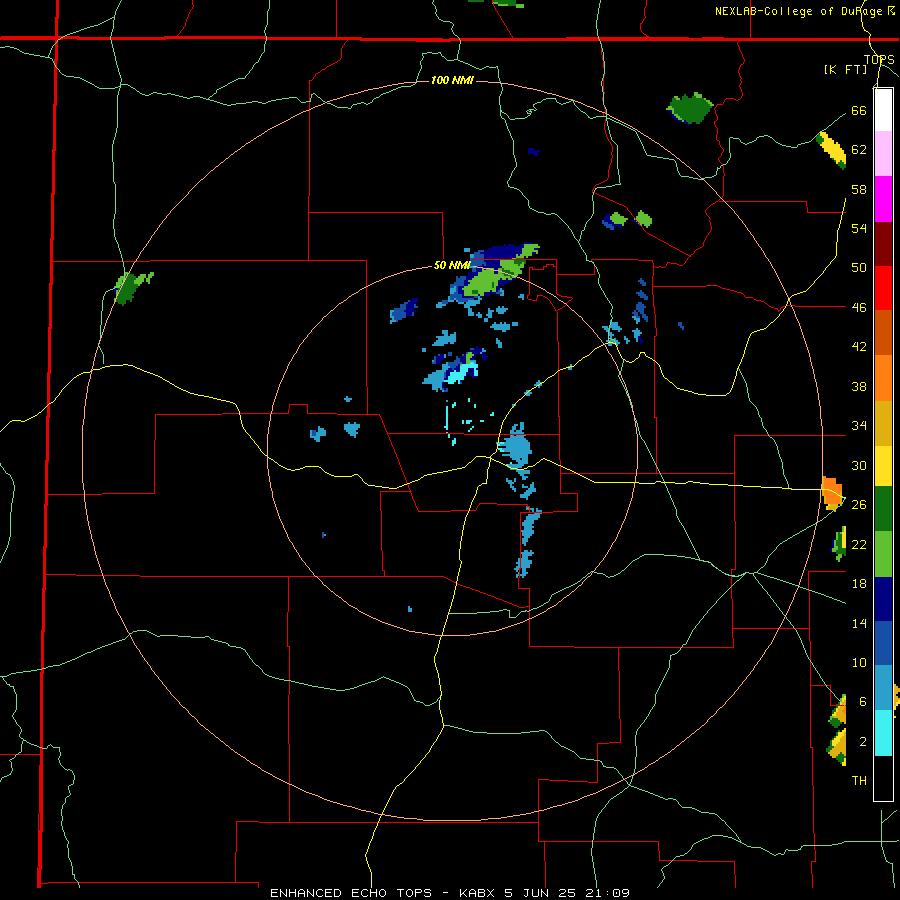Click the magenta legend swatch
The height and width of the screenshot is (900, 900).
[x=883, y=199]
